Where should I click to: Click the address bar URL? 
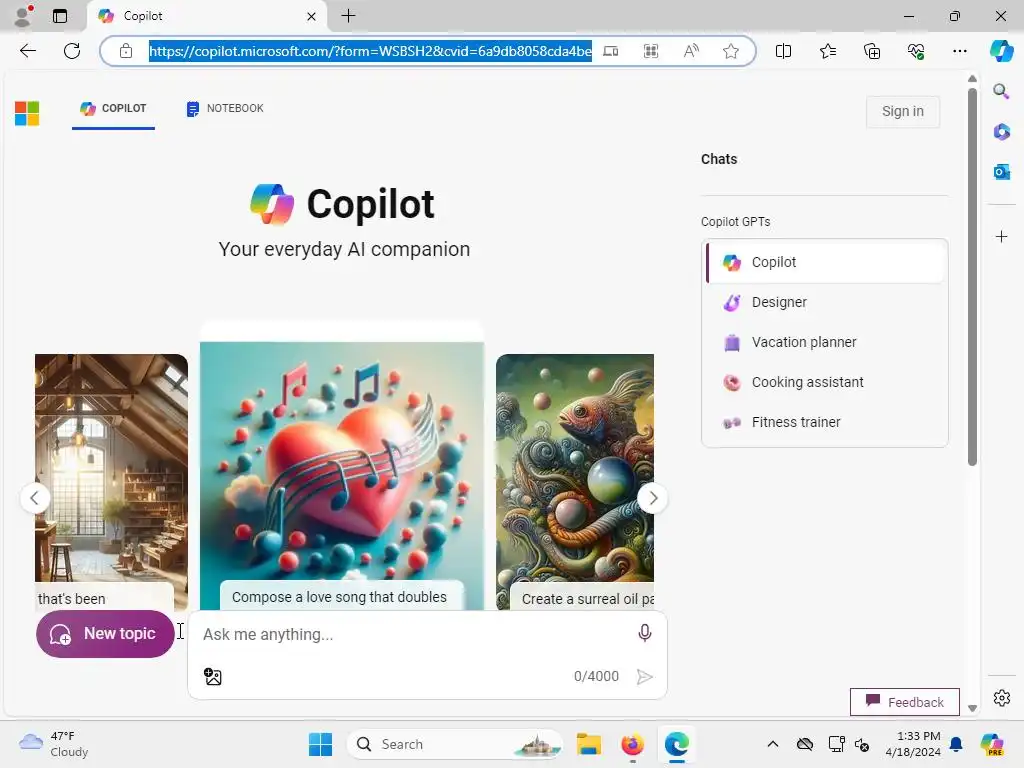(370, 51)
